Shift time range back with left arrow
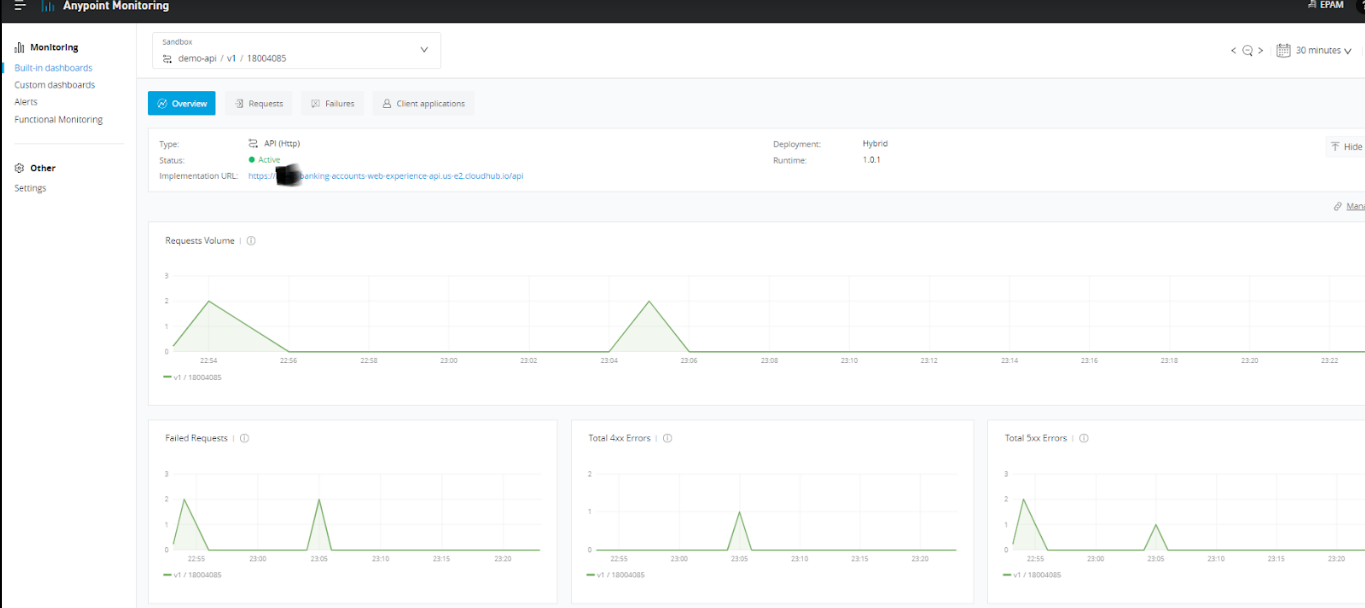The height and width of the screenshot is (608, 1365). (1233, 51)
